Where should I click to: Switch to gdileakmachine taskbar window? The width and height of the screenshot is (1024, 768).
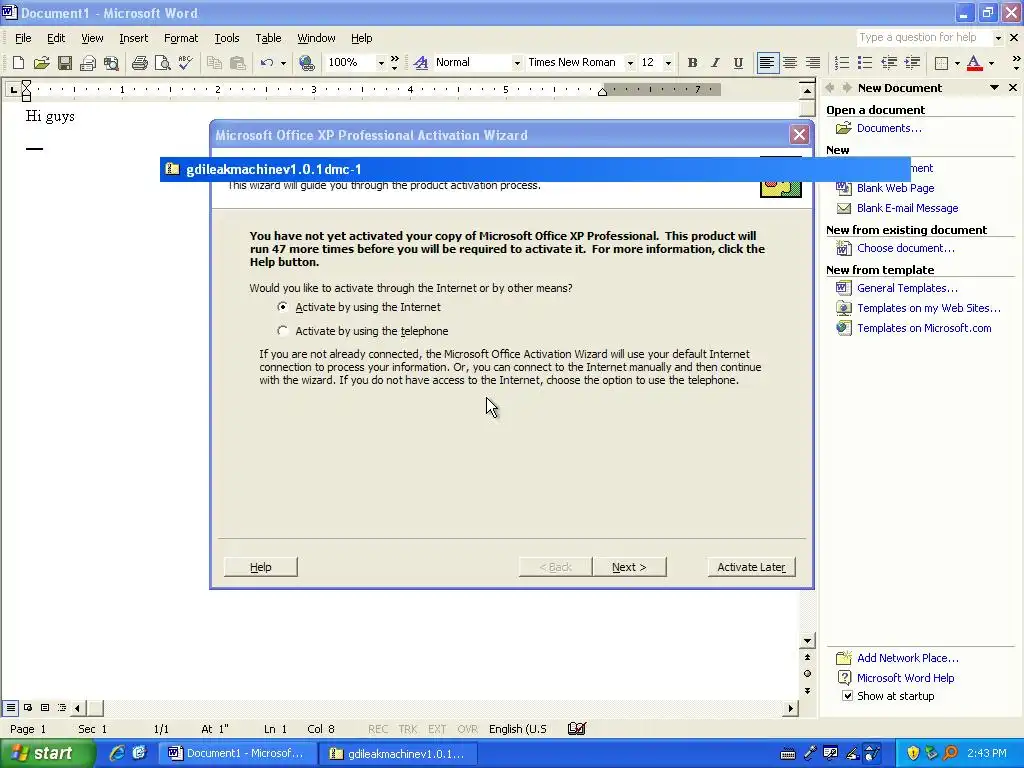pyautogui.click(x=397, y=754)
